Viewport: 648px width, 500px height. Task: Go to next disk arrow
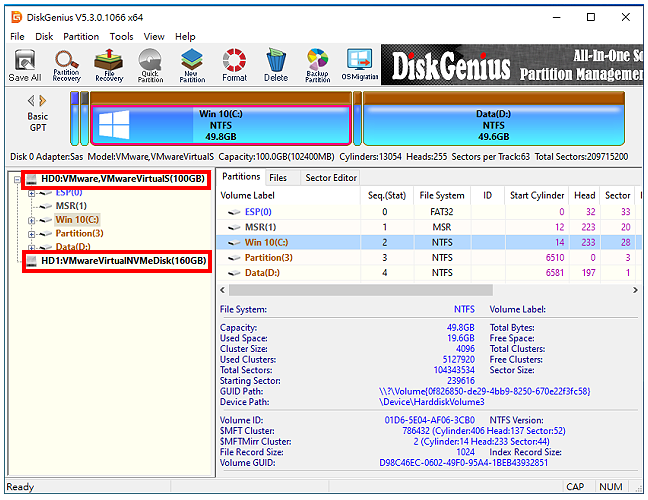point(43,100)
